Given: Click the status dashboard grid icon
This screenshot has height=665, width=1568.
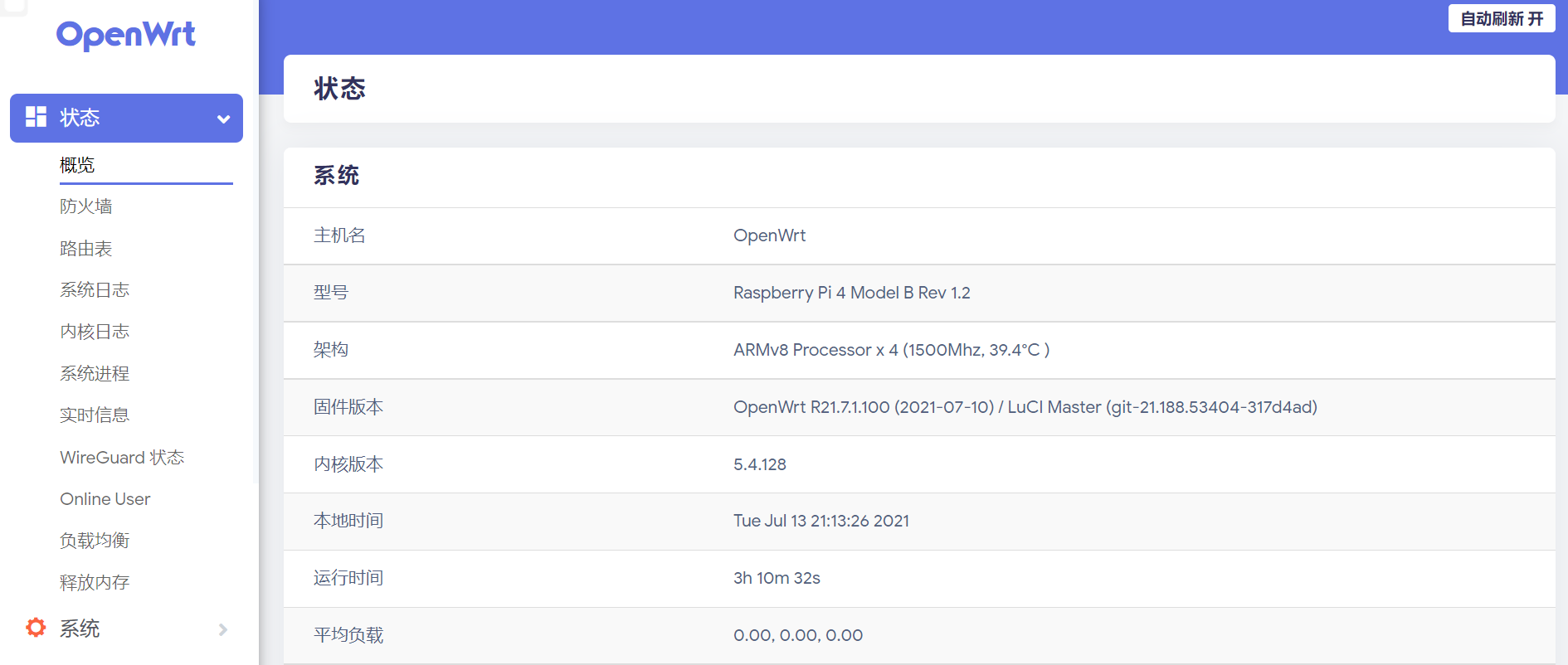Looking at the screenshot, I should pos(36,117).
